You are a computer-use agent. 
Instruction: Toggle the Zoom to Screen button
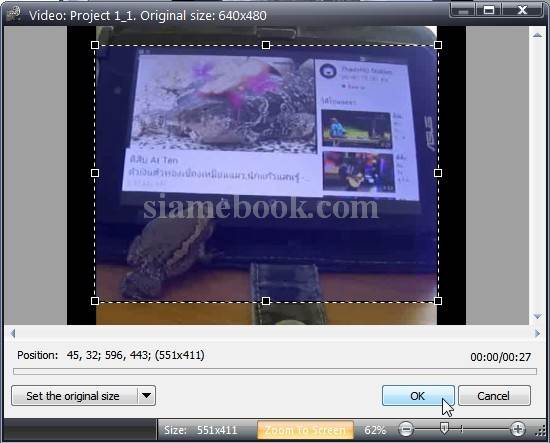305,430
